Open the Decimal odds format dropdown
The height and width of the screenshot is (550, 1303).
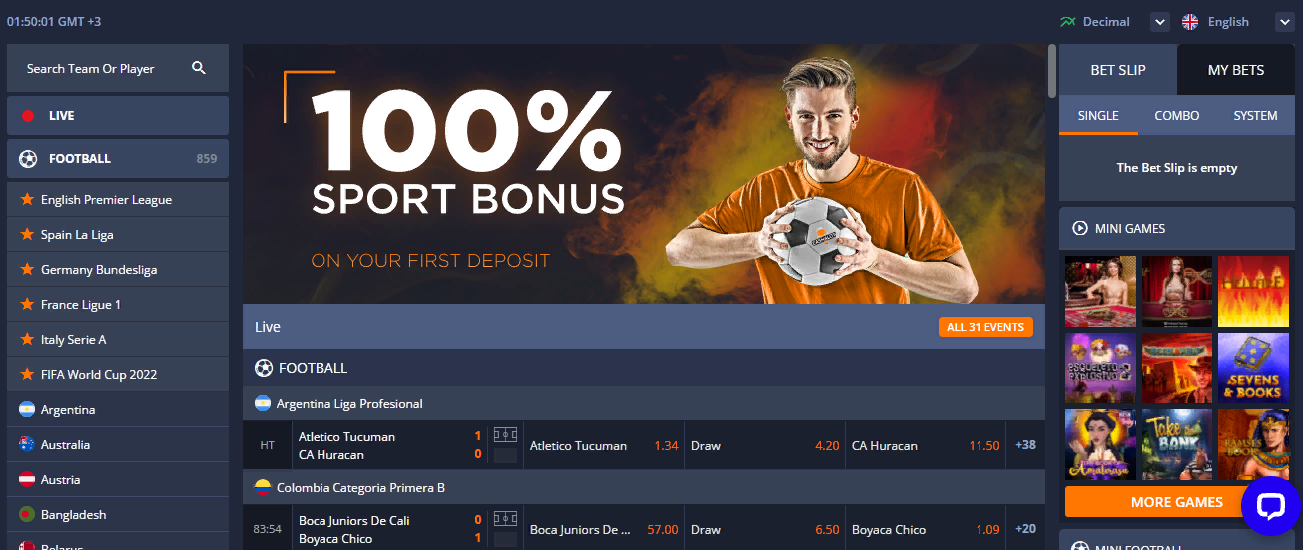tap(1159, 22)
